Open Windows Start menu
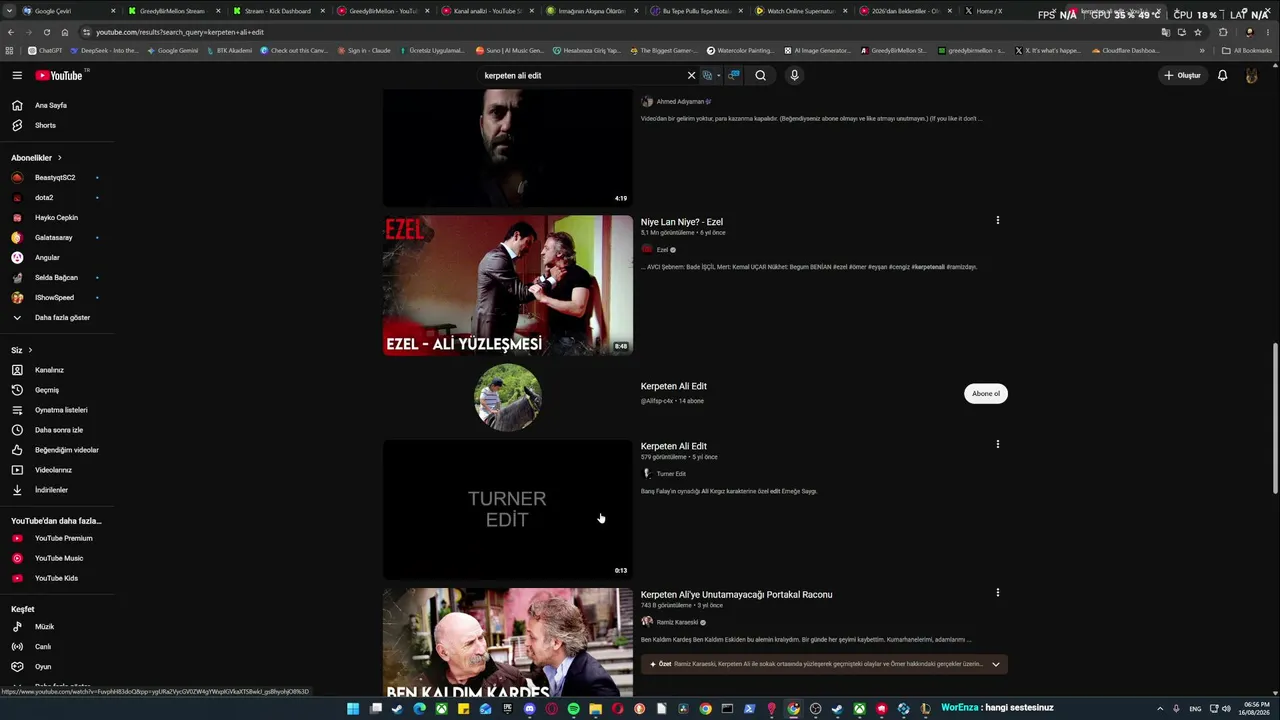Viewport: 1280px width, 720px height. pos(353,709)
